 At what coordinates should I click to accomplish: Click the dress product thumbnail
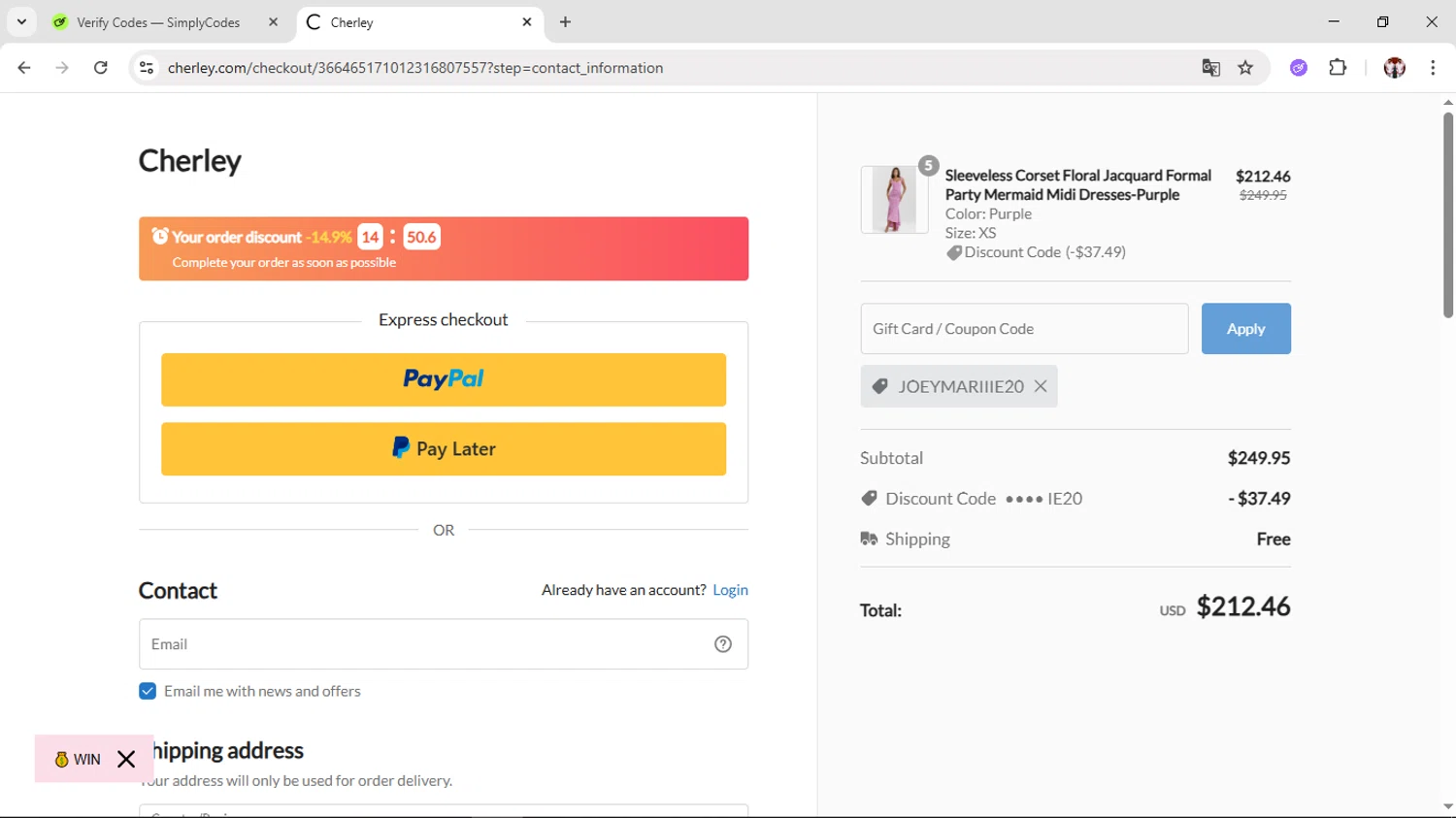click(894, 199)
